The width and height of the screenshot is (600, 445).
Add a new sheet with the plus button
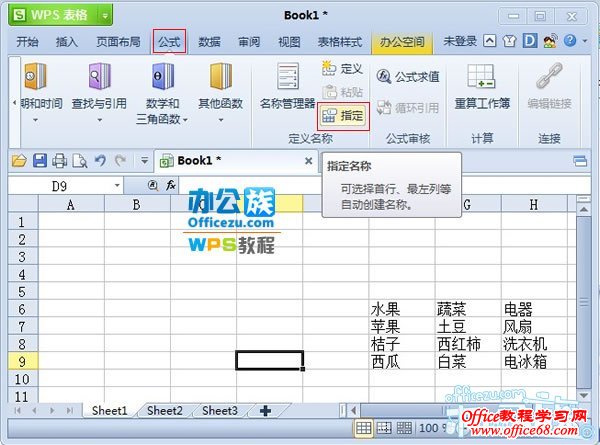pyautogui.click(x=265, y=411)
